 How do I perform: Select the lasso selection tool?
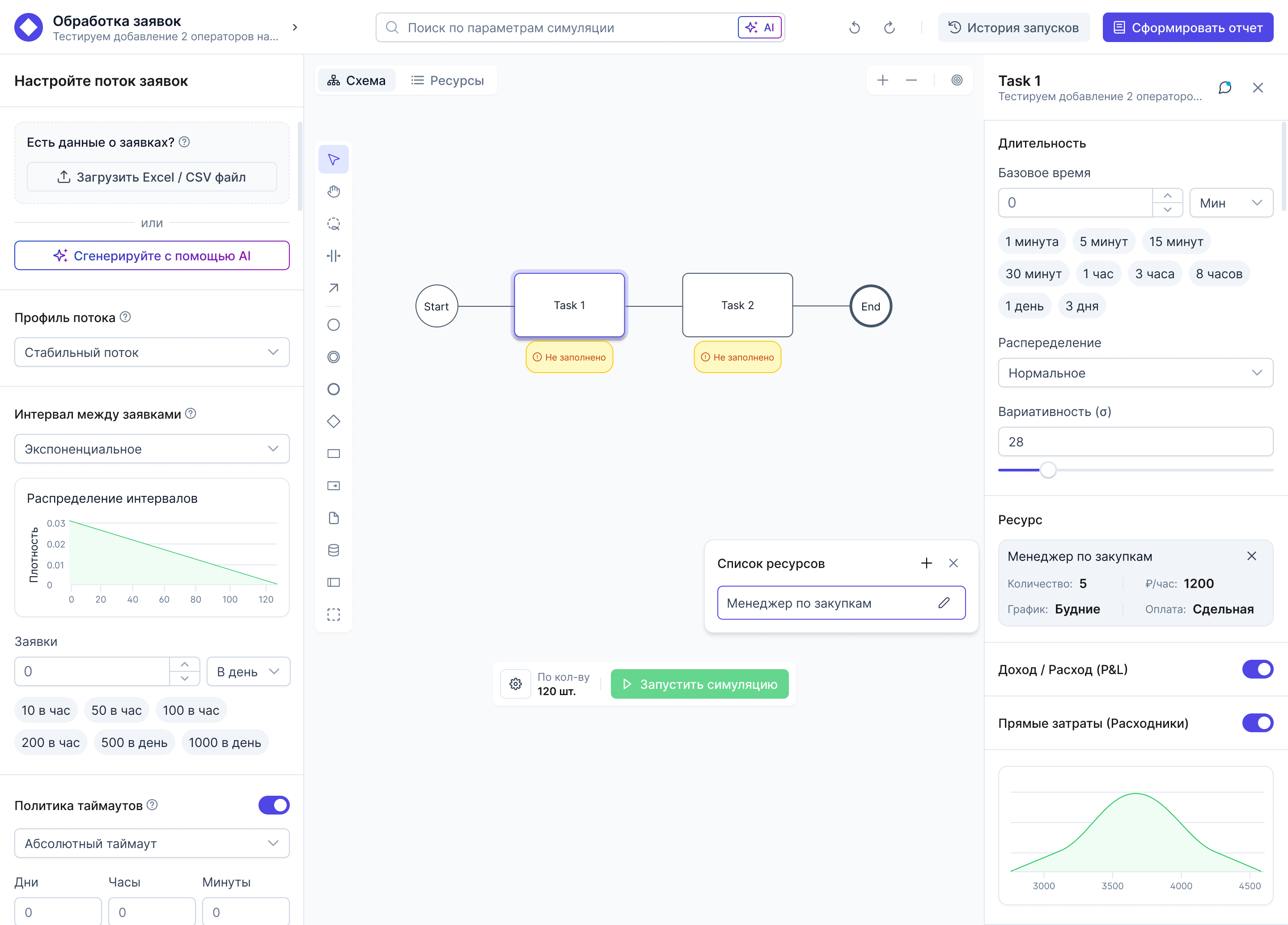click(x=333, y=224)
